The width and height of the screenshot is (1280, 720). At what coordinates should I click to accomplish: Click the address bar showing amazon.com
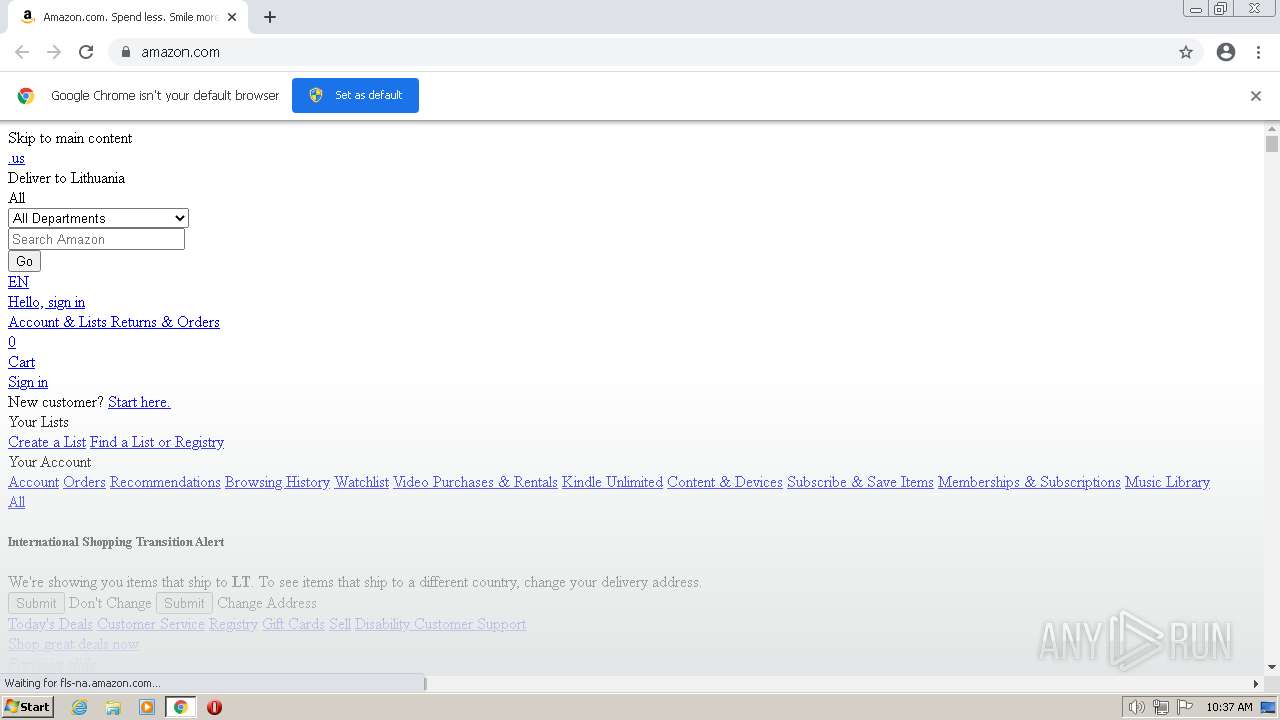coord(640,52)
